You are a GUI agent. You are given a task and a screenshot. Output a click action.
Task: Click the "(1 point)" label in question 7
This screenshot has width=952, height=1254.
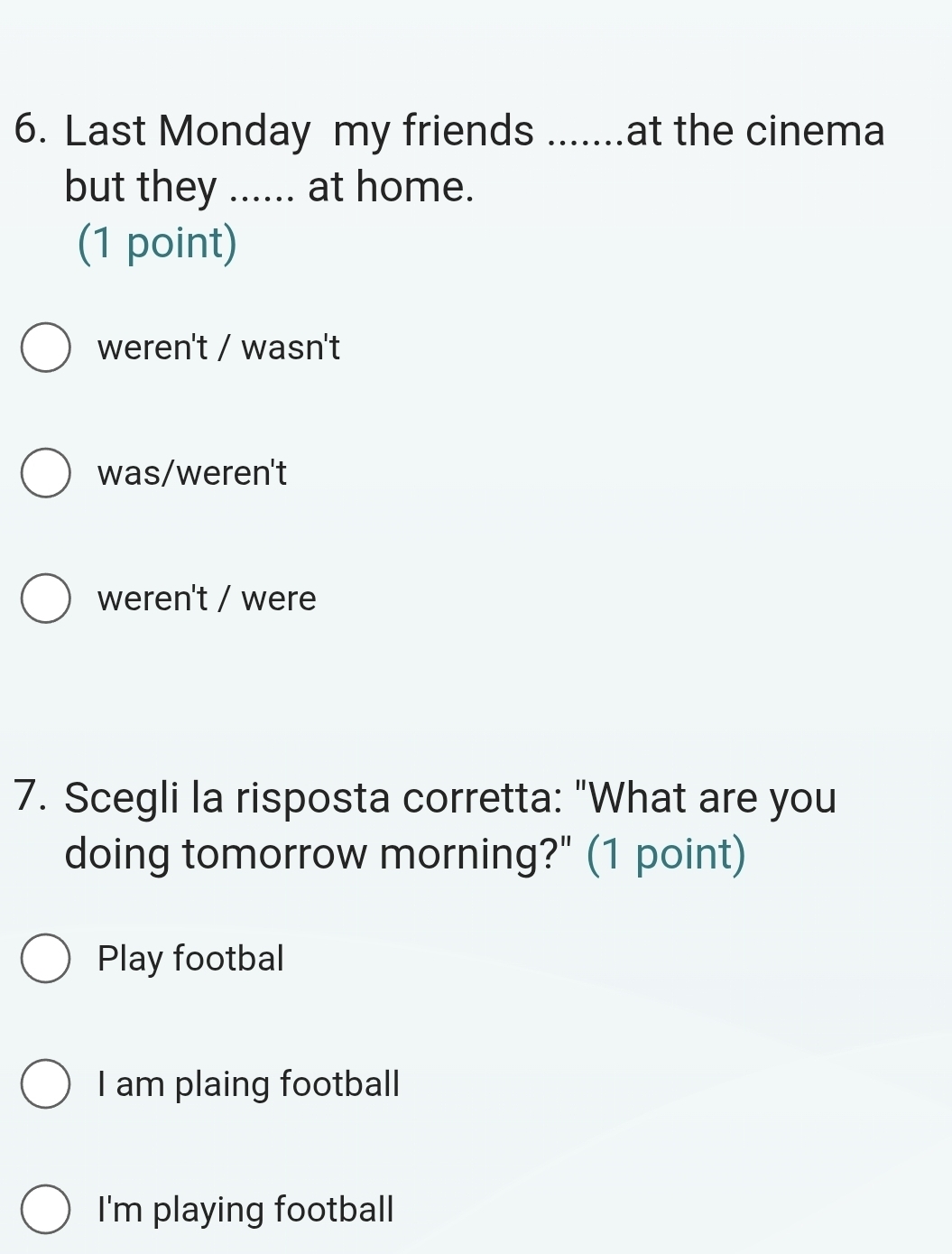pos(667,854)
